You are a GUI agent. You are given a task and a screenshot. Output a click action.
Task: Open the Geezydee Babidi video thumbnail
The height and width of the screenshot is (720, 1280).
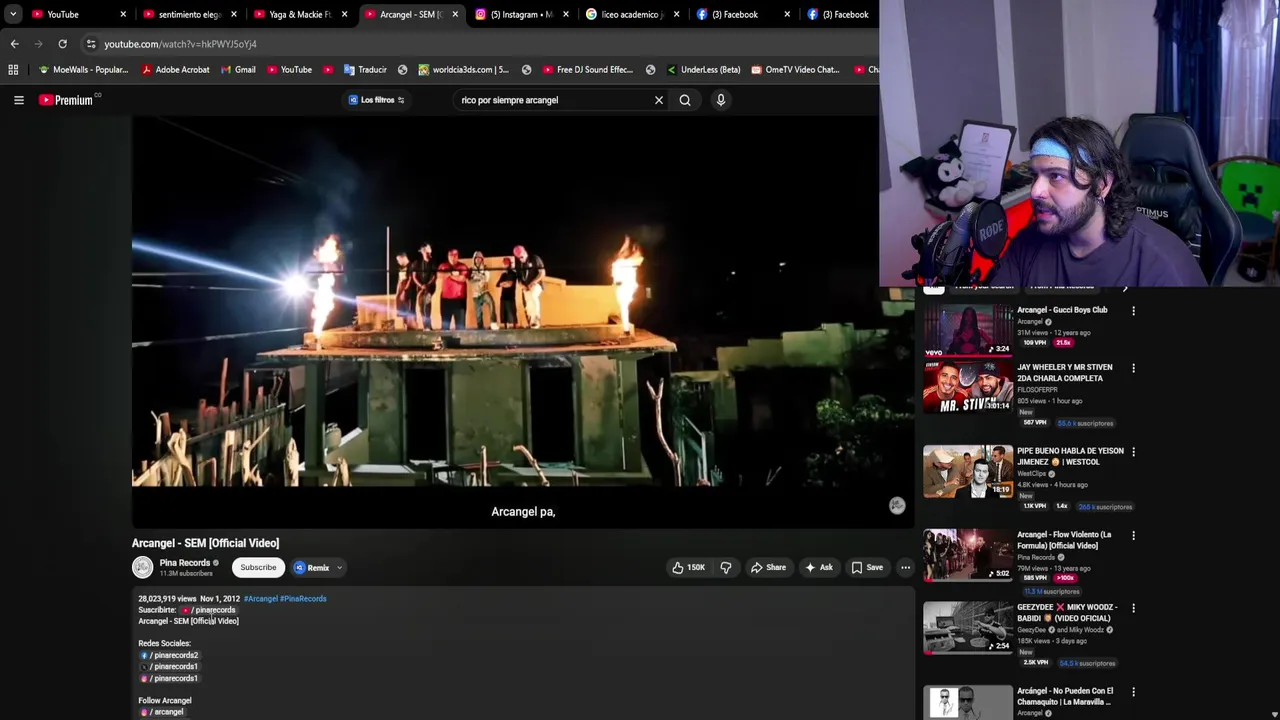968,627
